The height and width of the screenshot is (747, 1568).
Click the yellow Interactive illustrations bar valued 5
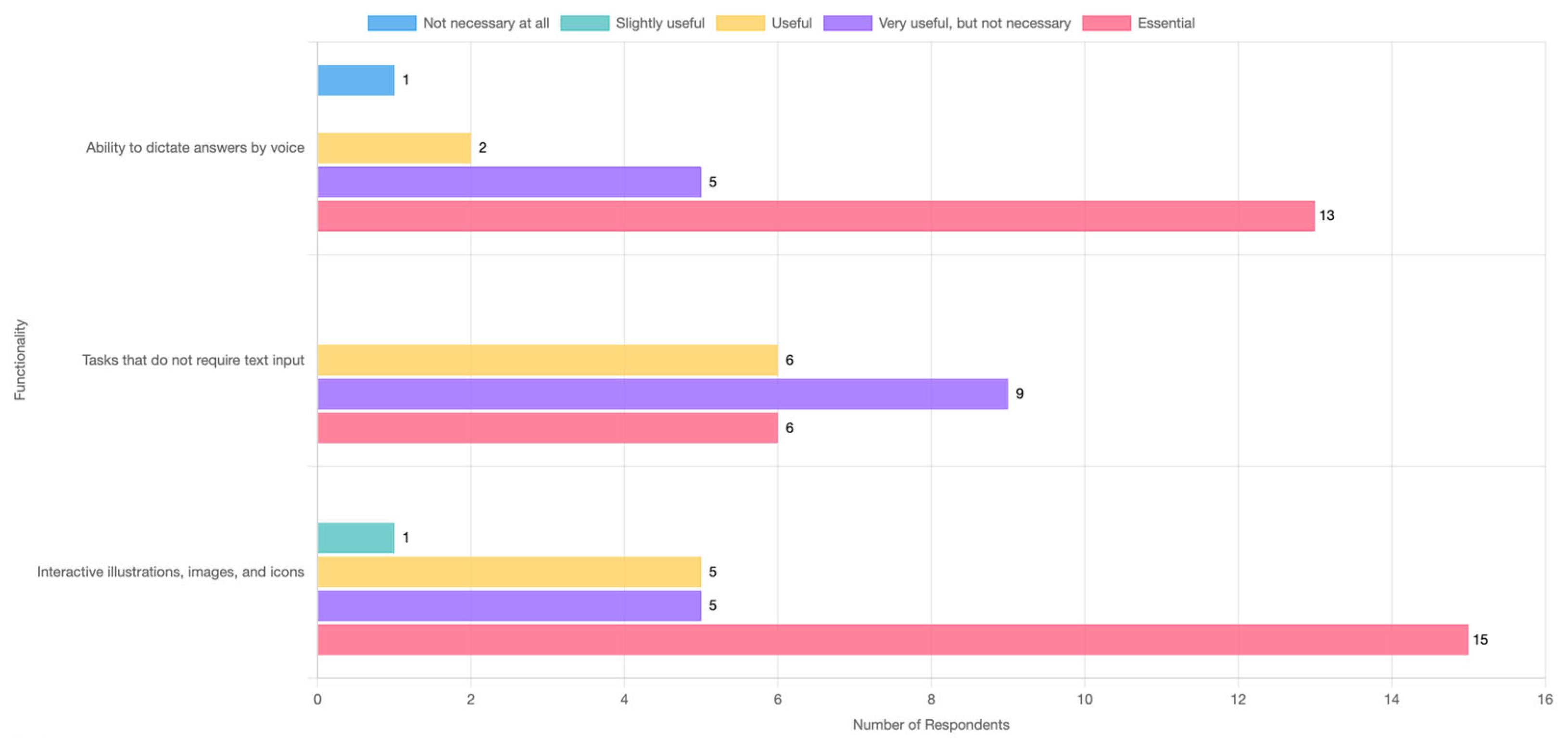[509, 572]
